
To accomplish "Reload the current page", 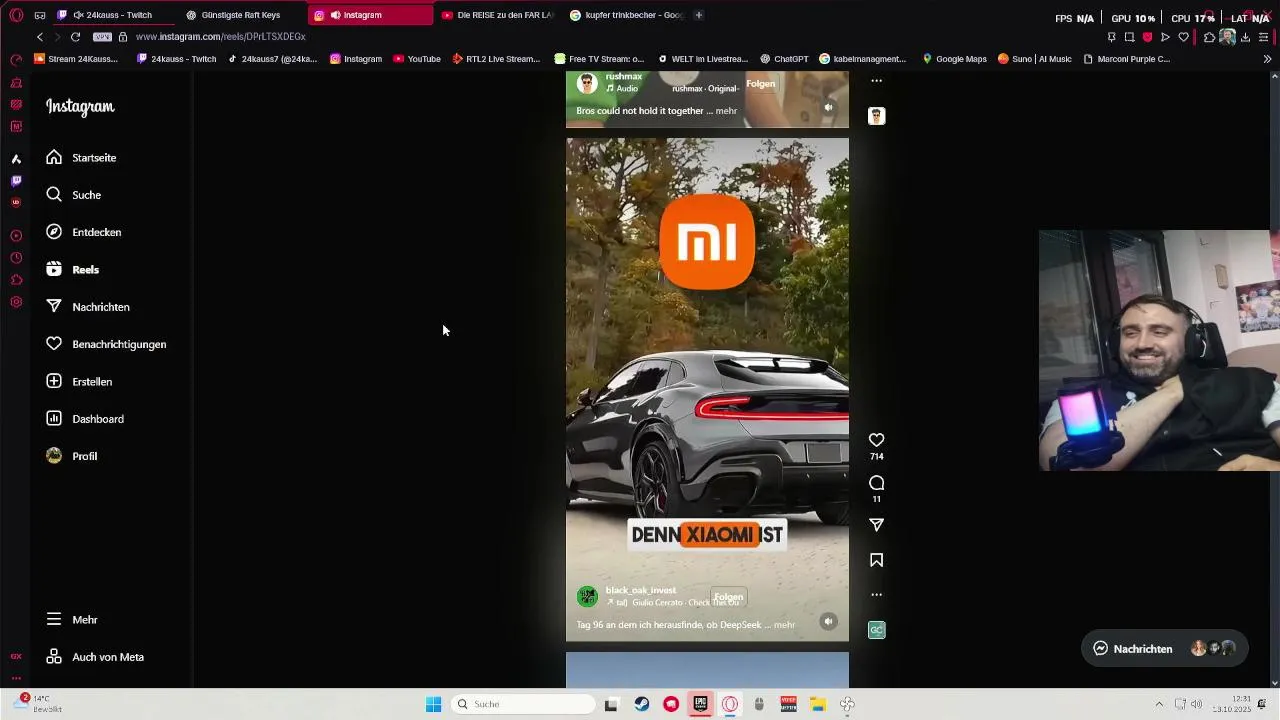I will pyautogui.click(x=75, y=37).
